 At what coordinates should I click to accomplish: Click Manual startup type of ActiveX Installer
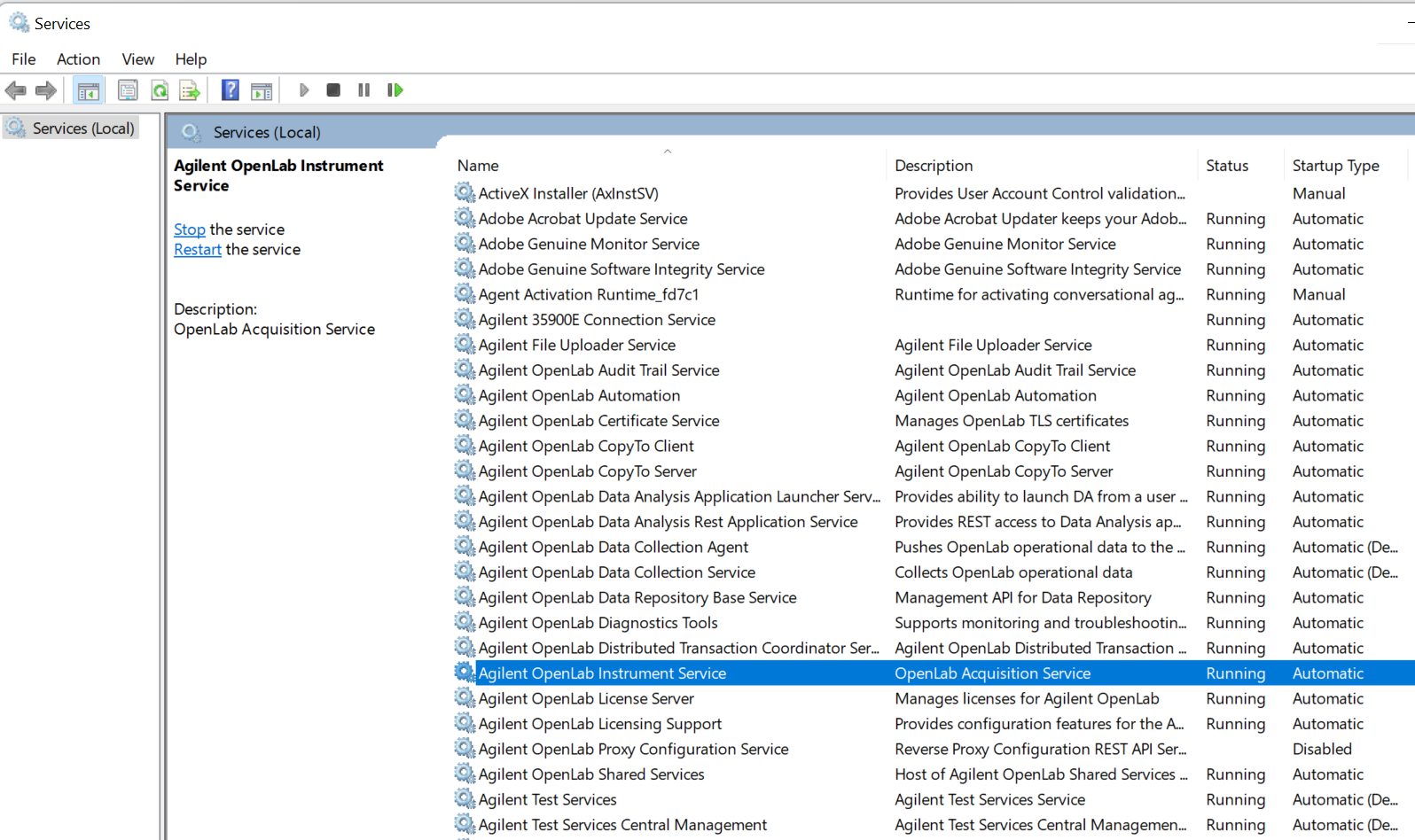click(1318, 193)
